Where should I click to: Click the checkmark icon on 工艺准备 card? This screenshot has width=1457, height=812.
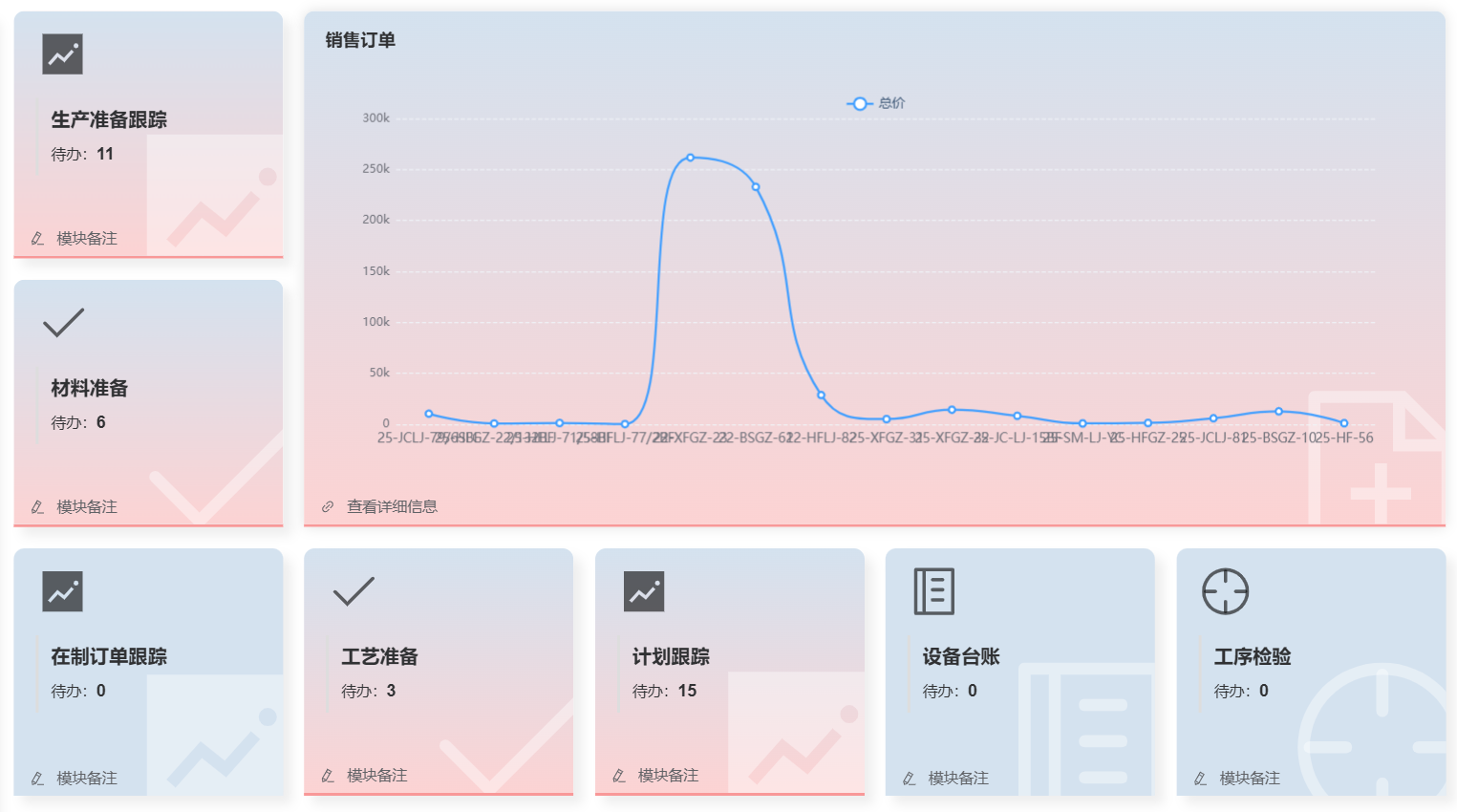pyautogui.click(x=353, y=591)
